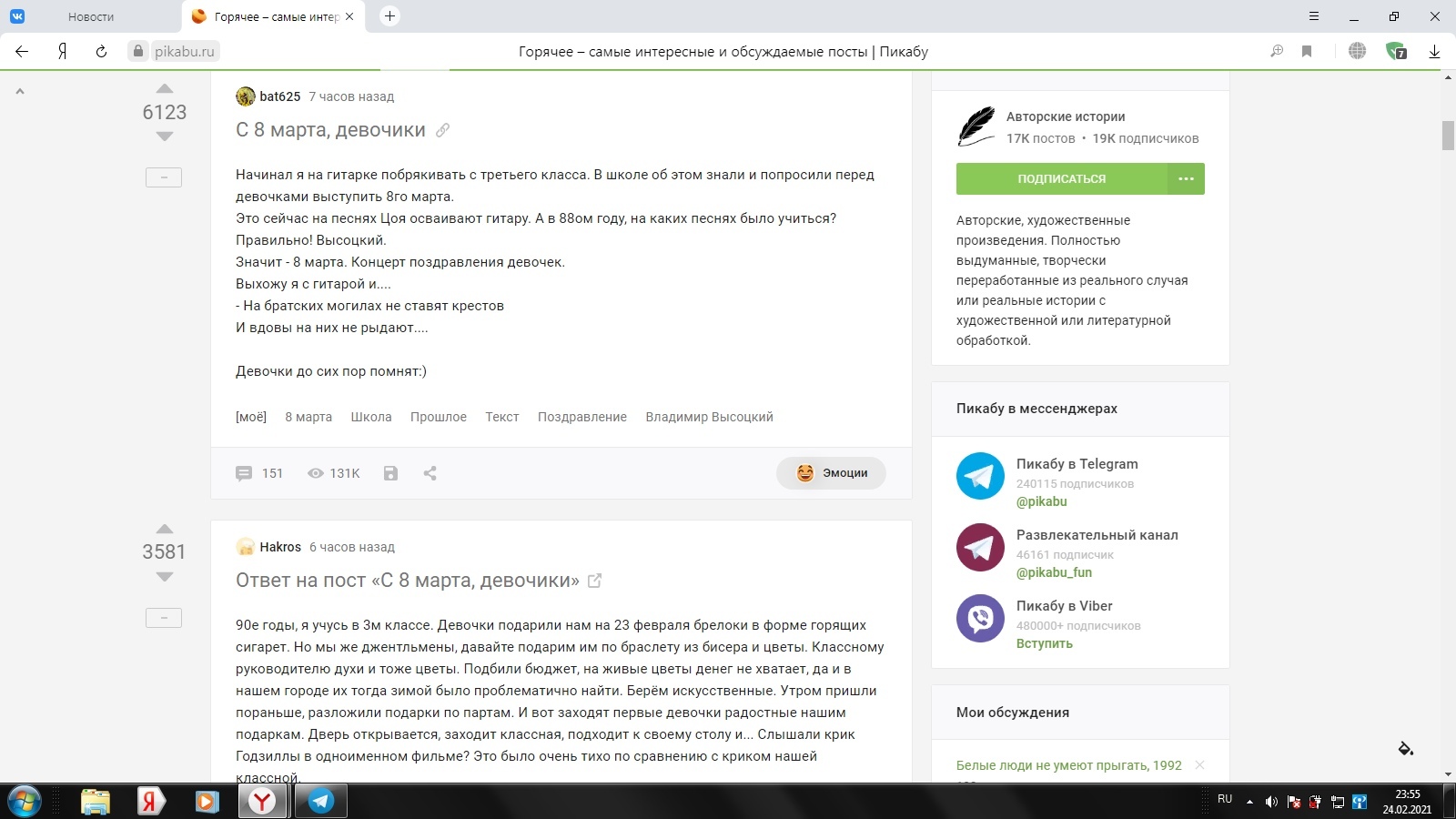1456x819 pixels.
Task: Reload the current page
Action: (101, 52)
